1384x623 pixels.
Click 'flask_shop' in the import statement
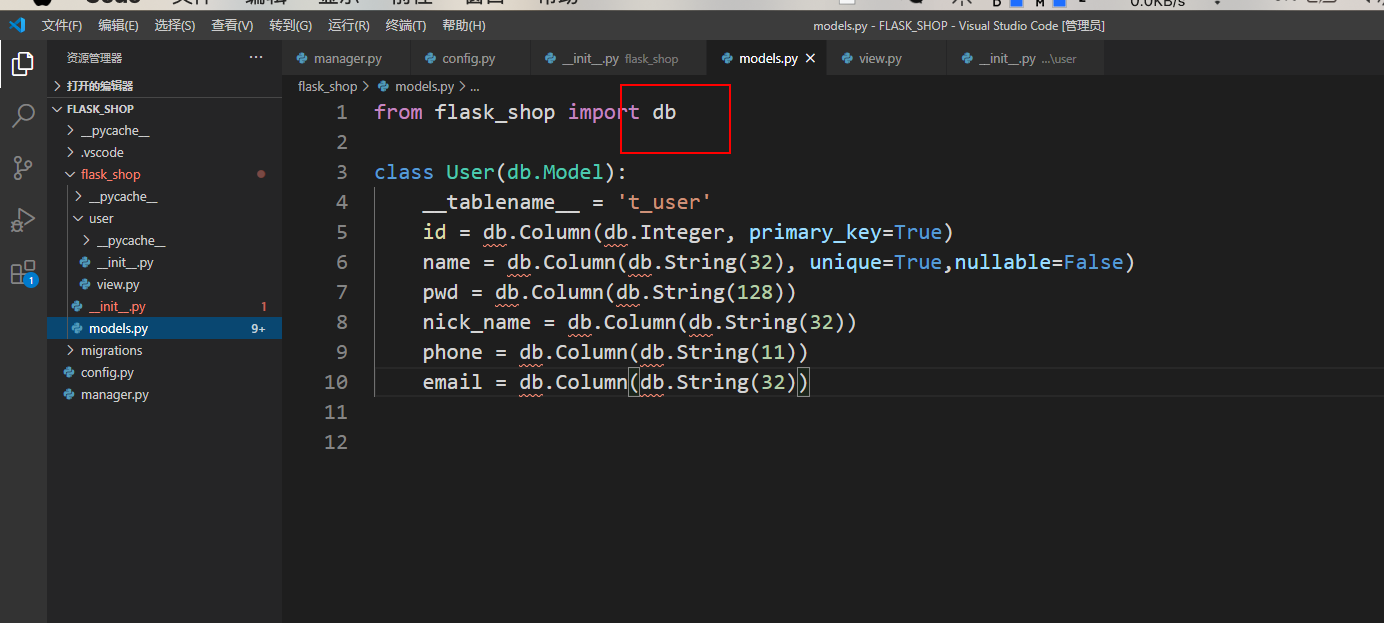coord(495,112)
